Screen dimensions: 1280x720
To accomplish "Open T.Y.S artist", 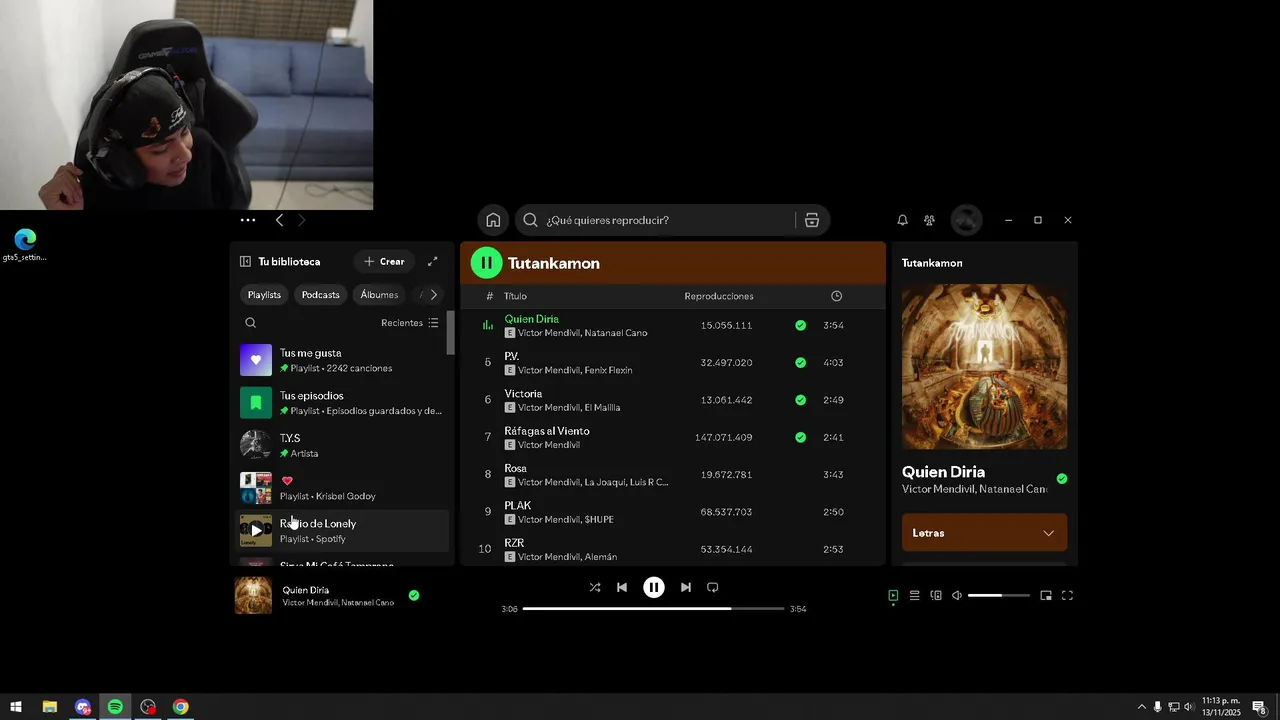I will tap(342, 445).
